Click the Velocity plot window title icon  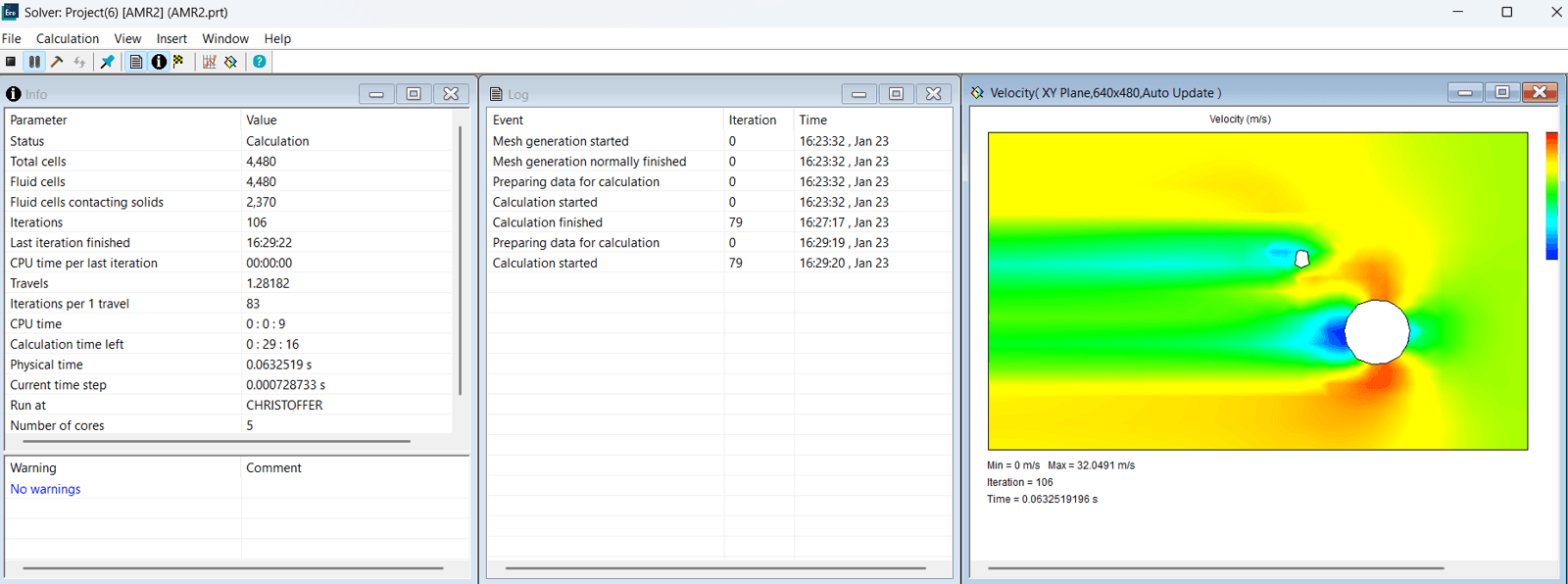click(x=977, y=93)
